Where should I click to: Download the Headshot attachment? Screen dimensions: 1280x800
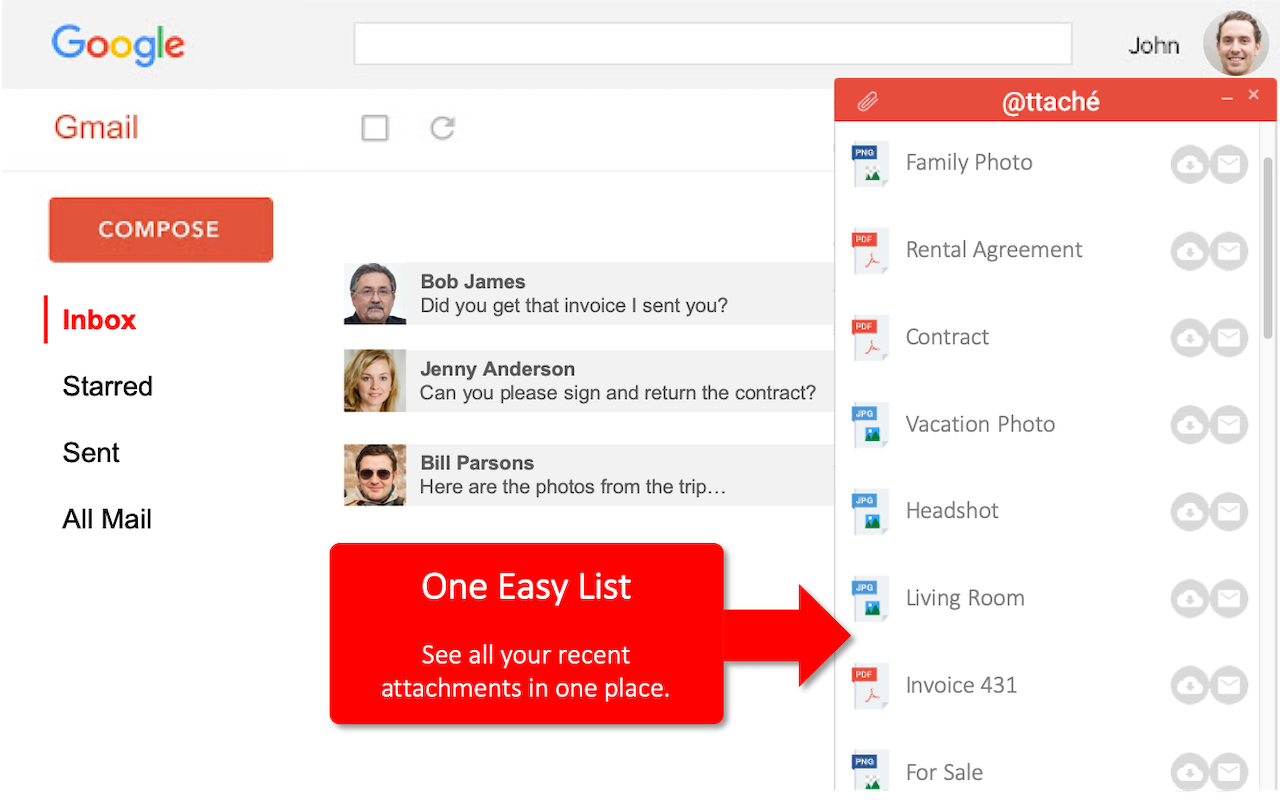(1189, 511)
